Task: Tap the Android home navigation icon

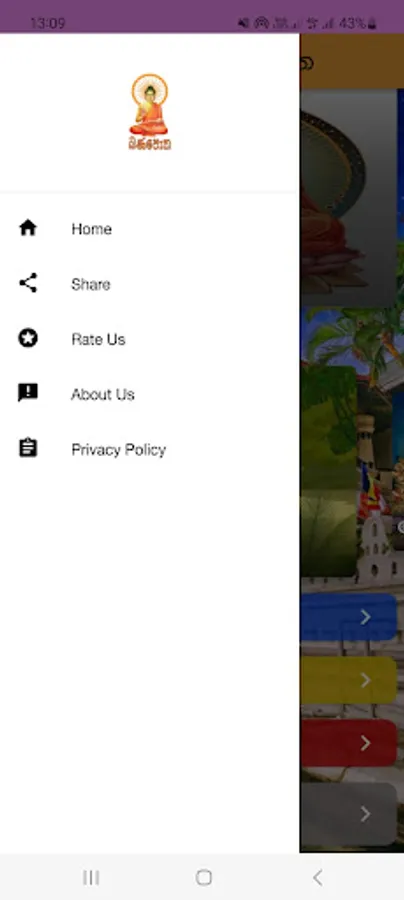Action: click(203, 877)
